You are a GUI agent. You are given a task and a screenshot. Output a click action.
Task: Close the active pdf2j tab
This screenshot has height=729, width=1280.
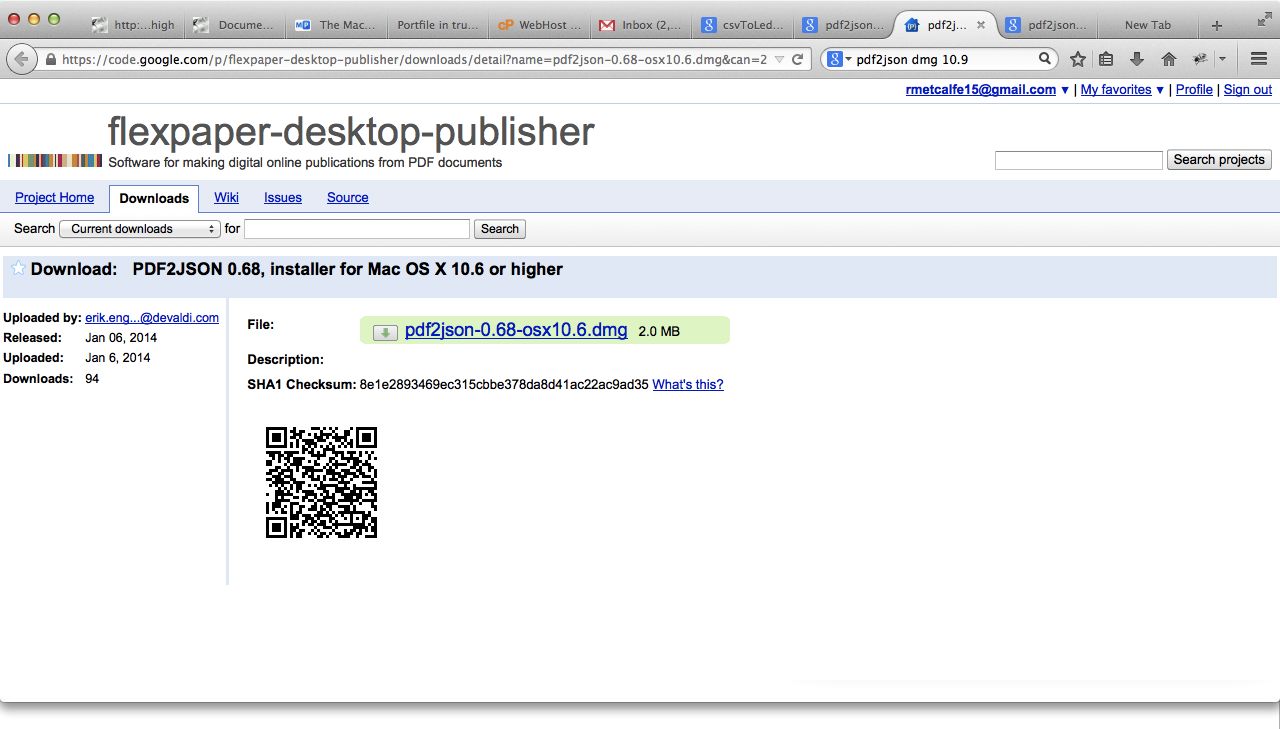[981, 25]
